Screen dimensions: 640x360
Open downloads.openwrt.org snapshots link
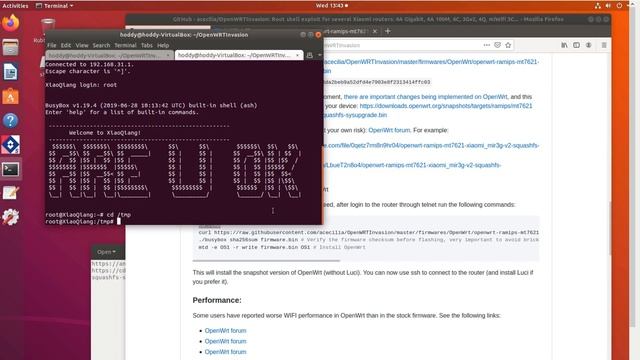446,106
